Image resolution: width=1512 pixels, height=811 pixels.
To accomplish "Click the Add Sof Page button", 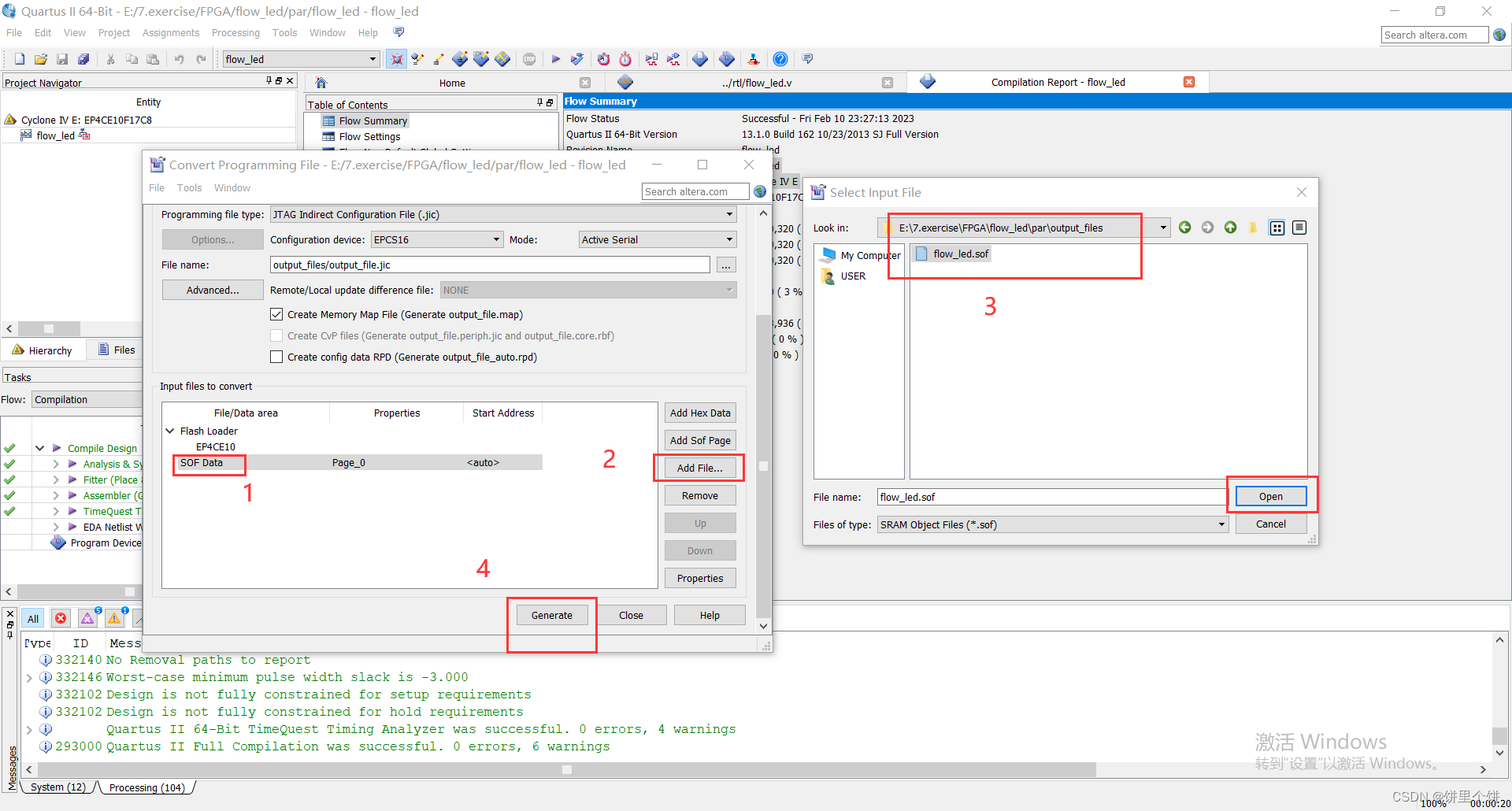I will click(700, 440).
